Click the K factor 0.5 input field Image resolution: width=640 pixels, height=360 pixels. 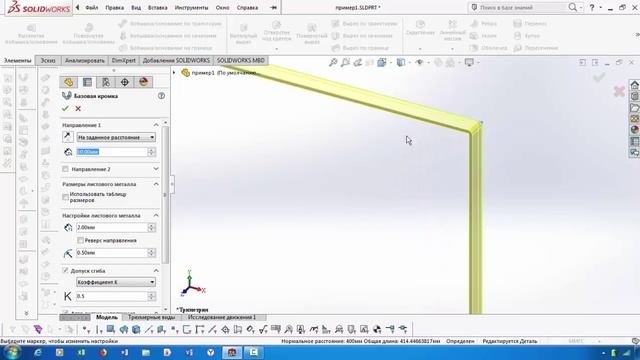pyautogui.click(x=112, y=296)
